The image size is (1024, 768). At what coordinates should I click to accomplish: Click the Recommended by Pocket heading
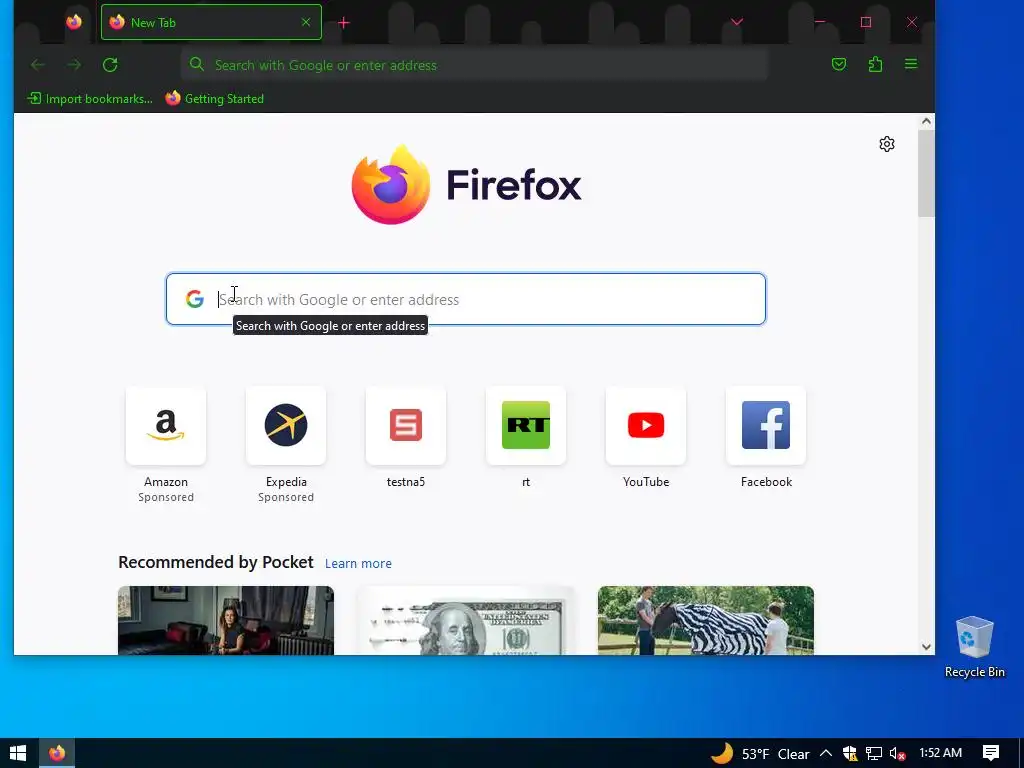tap(216, 562)
